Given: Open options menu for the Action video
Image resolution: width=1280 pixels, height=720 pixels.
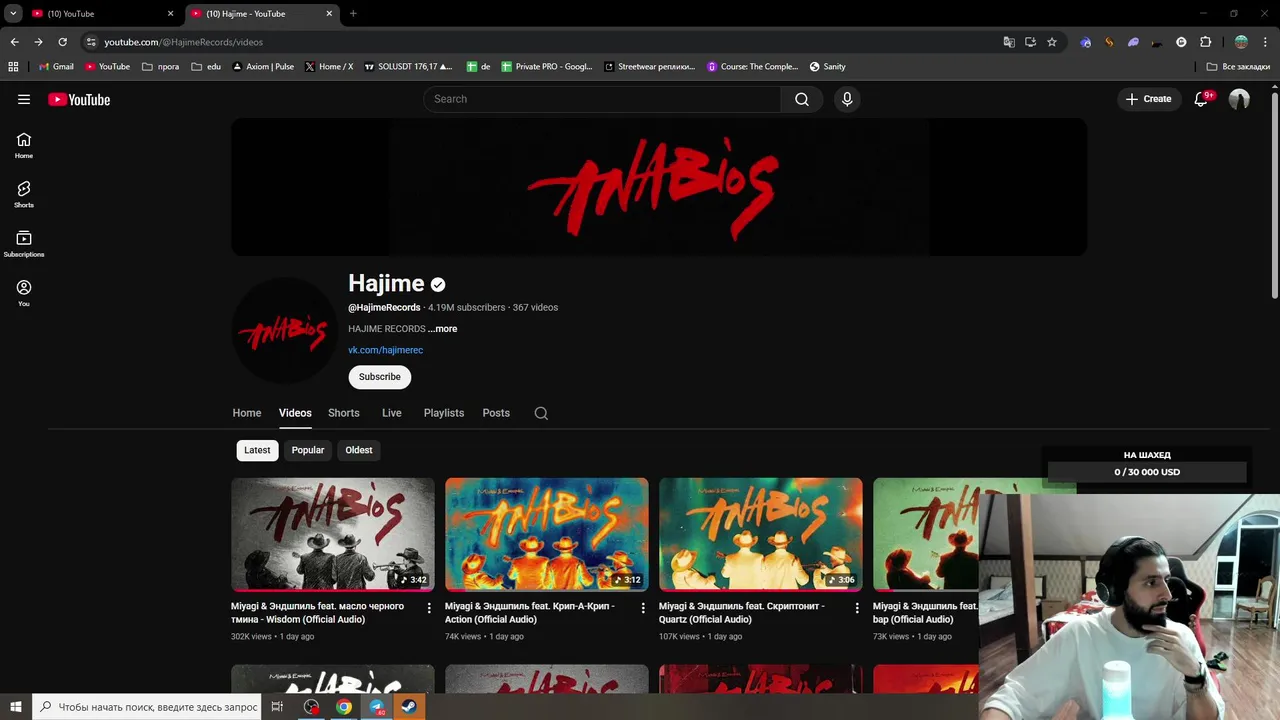Looking at the screenshot, I should tap(643, 608).
